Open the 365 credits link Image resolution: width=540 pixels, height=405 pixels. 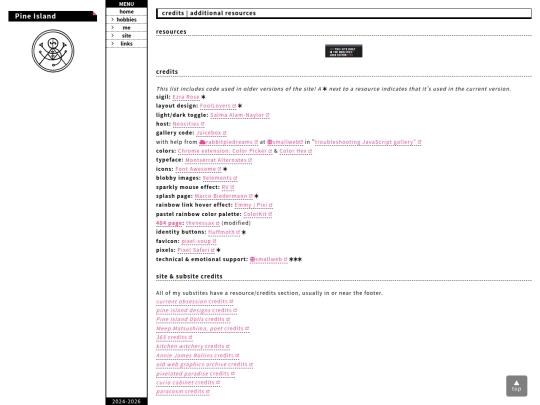pyautogui.click(x=174, y=338)
